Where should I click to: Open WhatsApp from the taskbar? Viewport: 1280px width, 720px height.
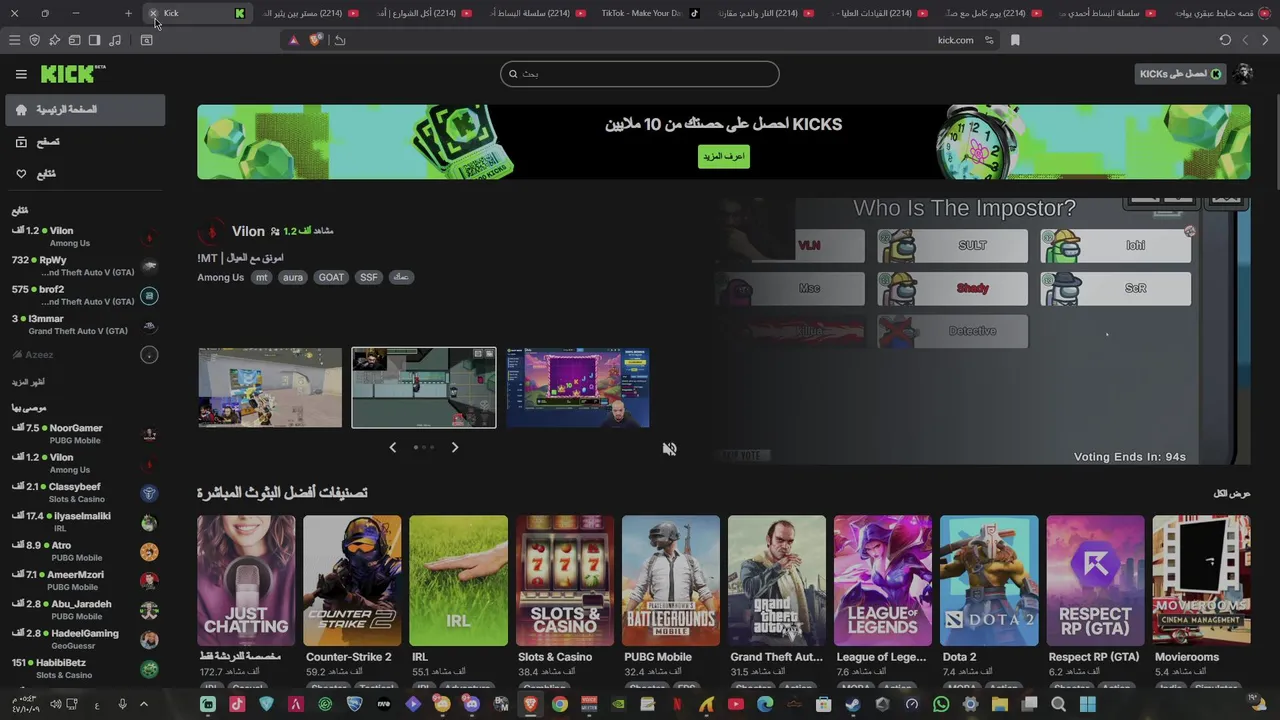(x=941, y=704)
